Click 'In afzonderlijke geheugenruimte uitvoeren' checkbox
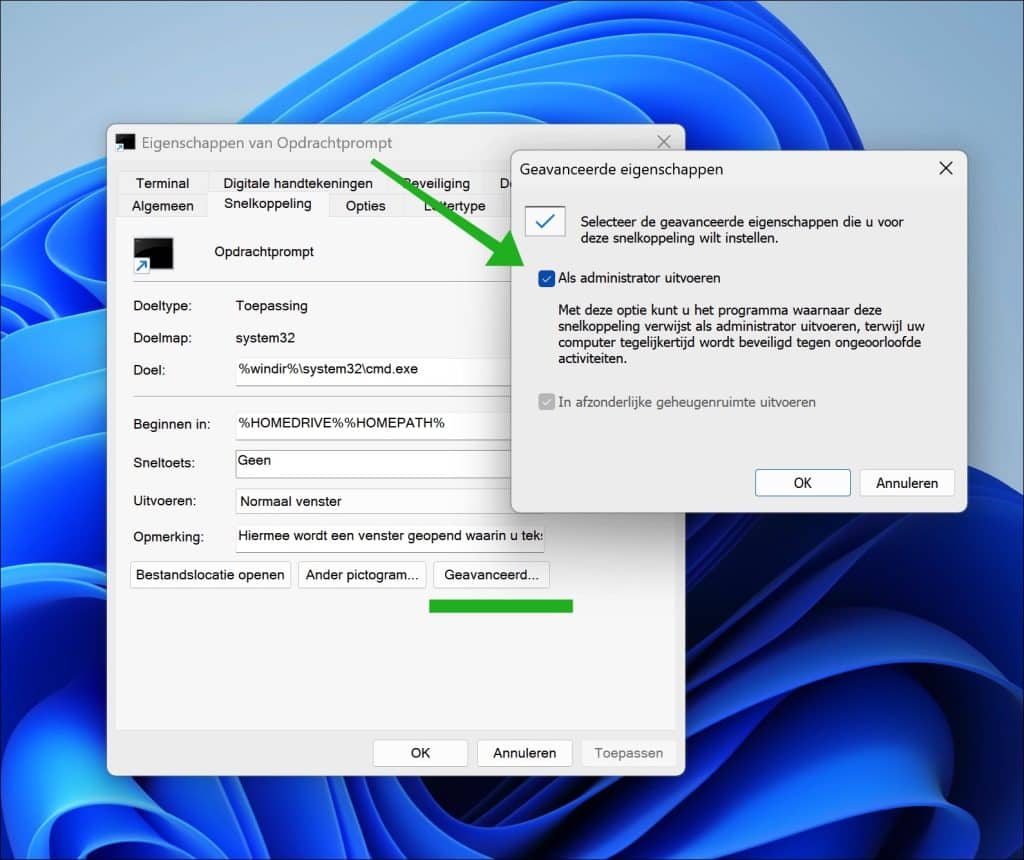Image resolution: width=1024 pixels, height=860 pixels. (x=547, y=402)
